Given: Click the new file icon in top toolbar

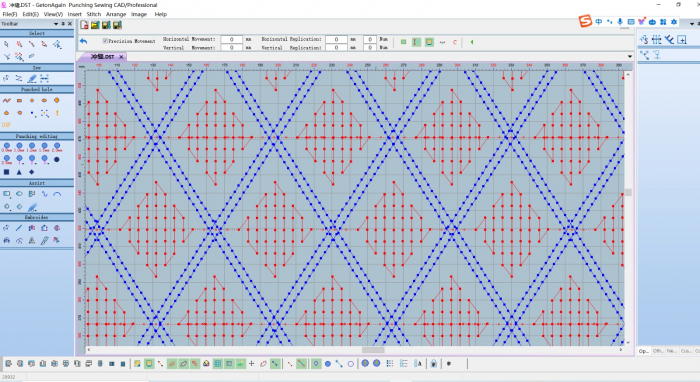Looking at the screenshot, I should point(84,25).
